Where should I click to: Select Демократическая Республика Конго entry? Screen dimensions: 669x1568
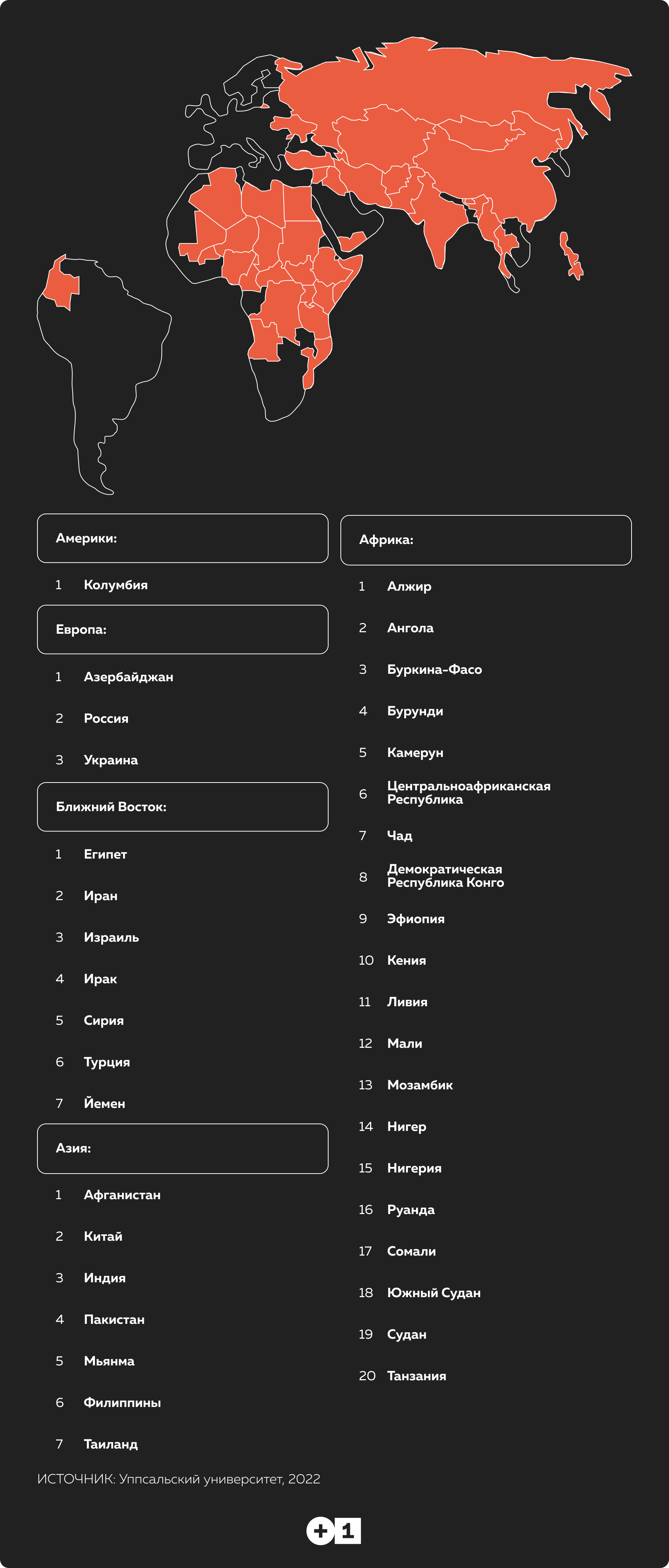445,876
